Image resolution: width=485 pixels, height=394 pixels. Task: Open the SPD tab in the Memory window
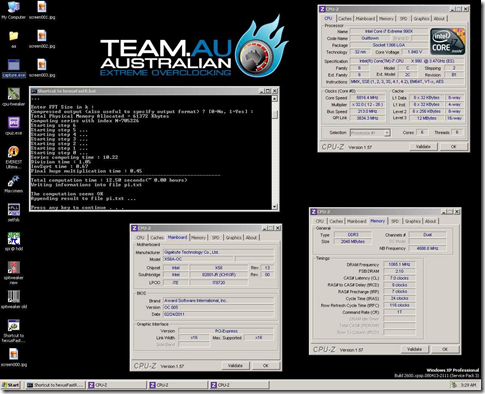click(x=395, y=221)
